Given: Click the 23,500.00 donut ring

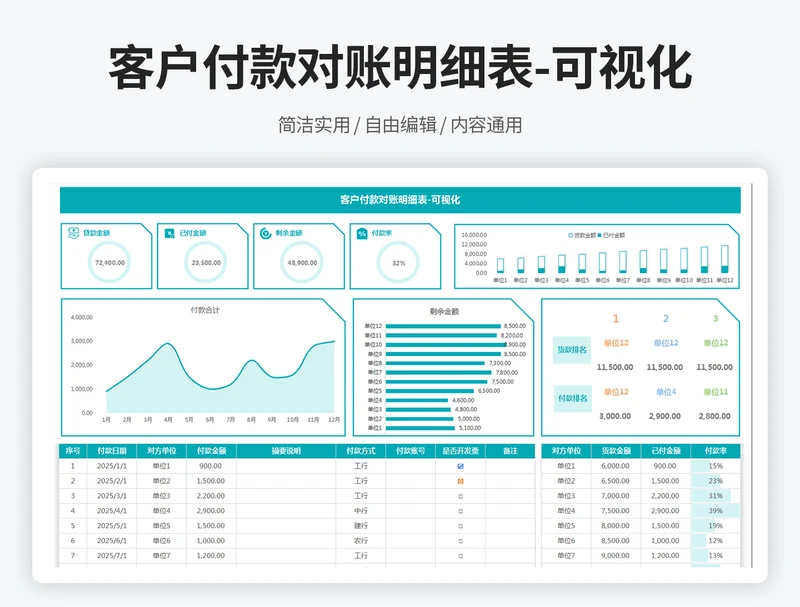Looking at the screenshot, I should point(206,263).
